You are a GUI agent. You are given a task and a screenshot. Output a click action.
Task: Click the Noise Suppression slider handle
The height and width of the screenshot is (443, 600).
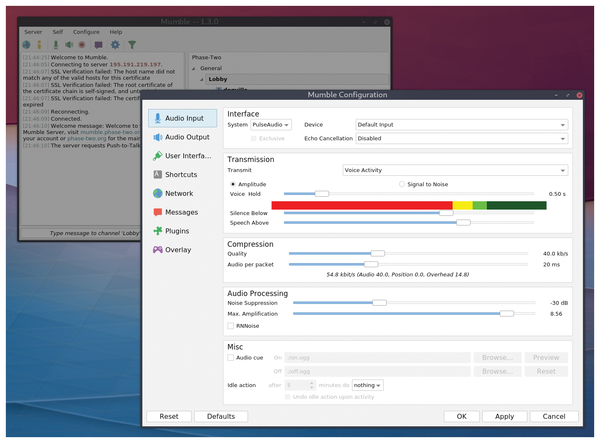coord(380,303)
